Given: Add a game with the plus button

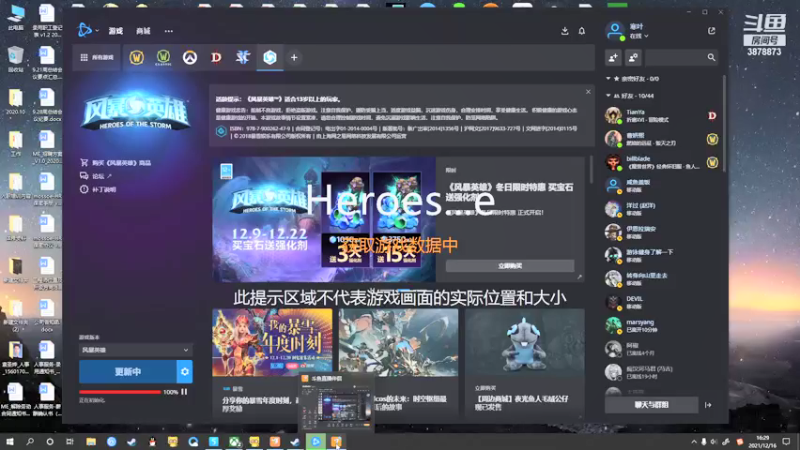Looking at the screenshot, I should click(294, 58).
